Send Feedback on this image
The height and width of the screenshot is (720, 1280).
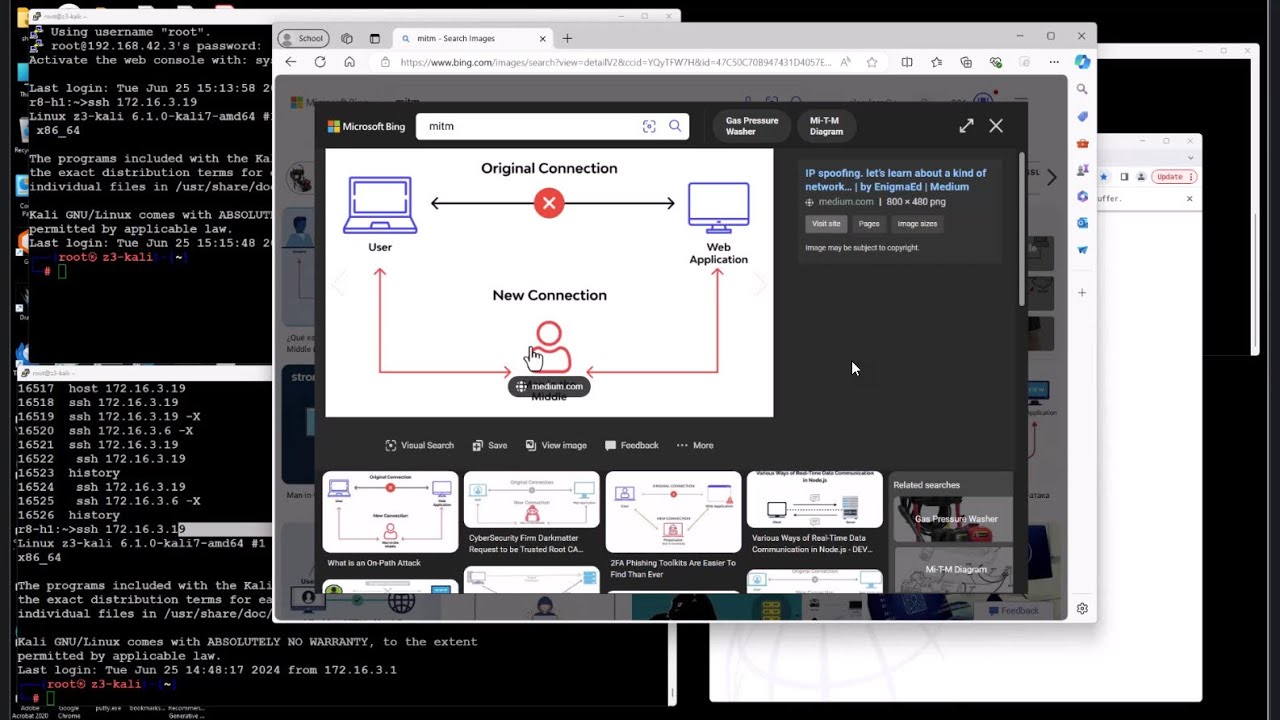tap(631, 445)
